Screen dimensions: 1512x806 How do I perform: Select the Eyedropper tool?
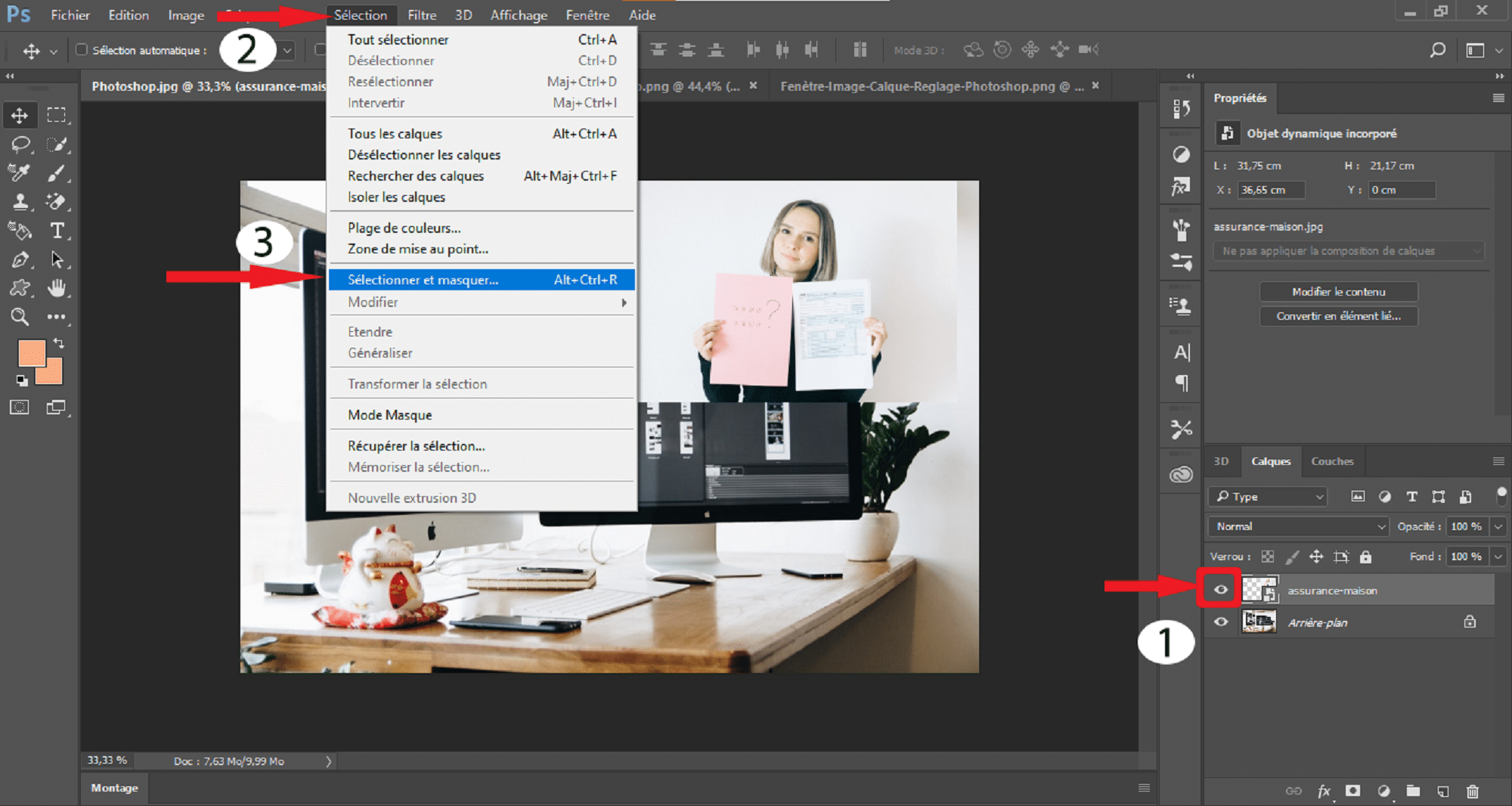(20, 172)
